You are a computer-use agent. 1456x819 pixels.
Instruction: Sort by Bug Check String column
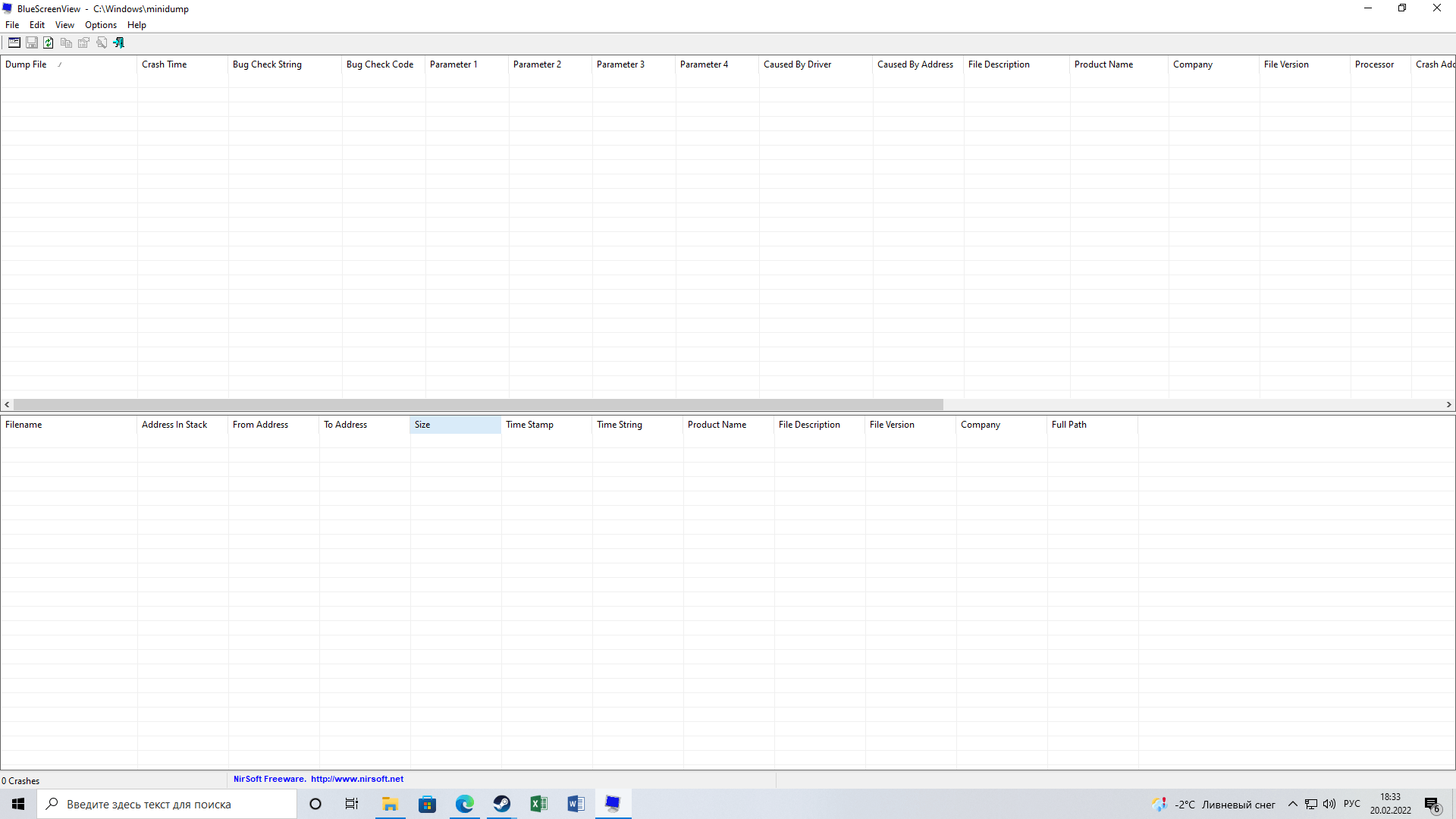[x=284, y=64]
